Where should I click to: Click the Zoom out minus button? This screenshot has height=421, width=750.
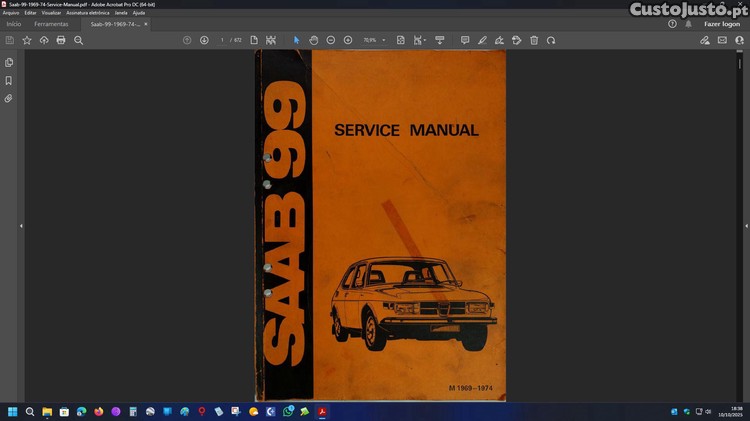click(331, 40)
